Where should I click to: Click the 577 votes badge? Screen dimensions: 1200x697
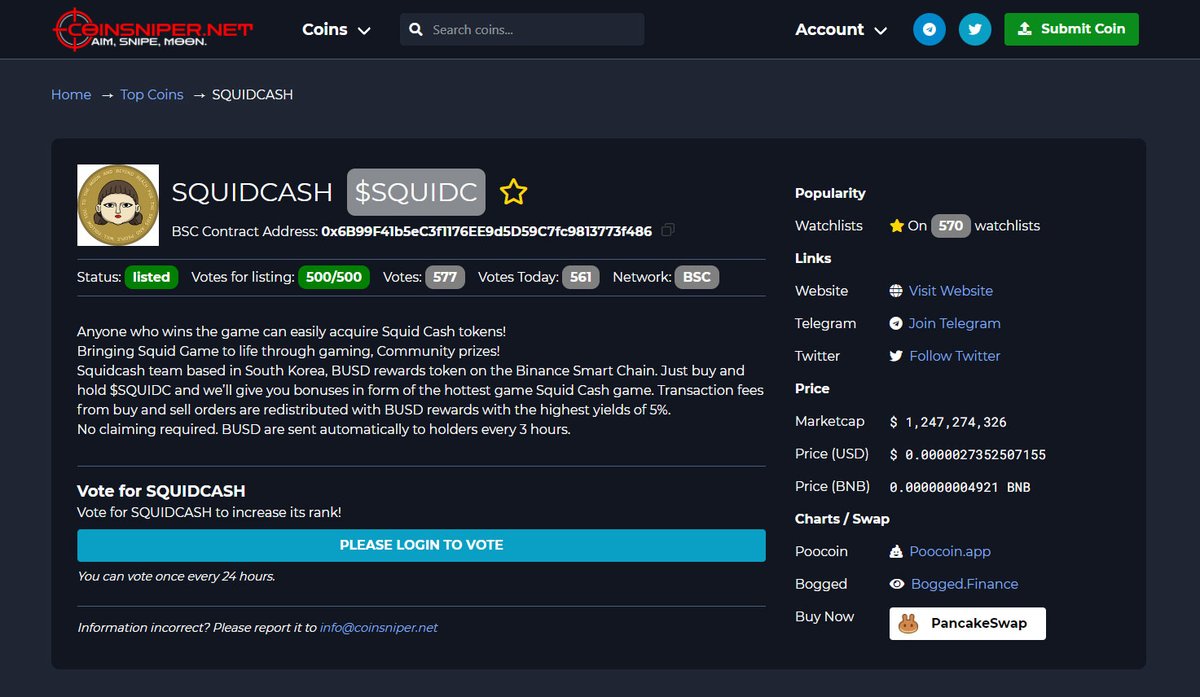[x=445, y=277]
